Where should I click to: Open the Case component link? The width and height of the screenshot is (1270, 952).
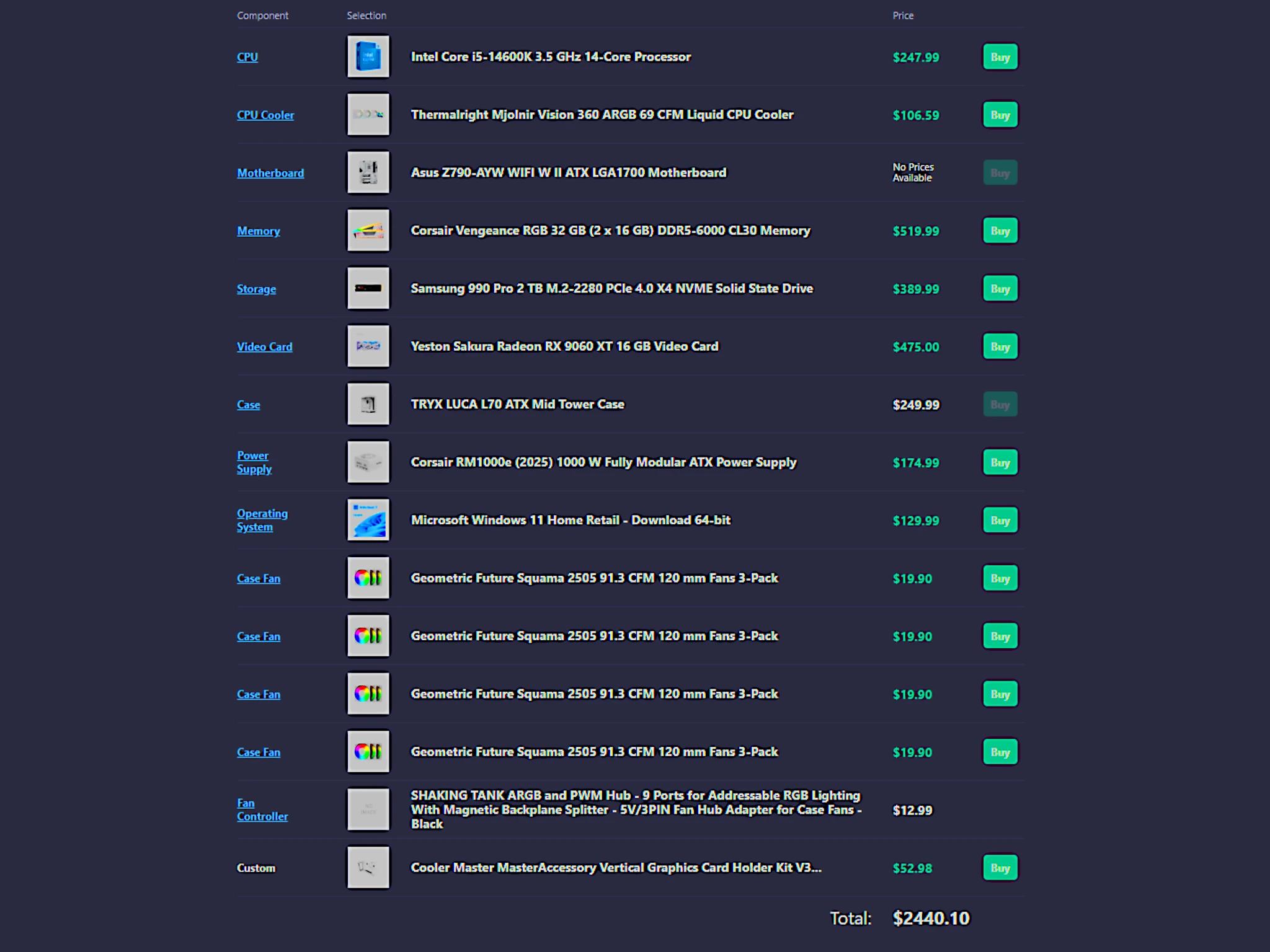pyautogui.click(x=248, y=405)
